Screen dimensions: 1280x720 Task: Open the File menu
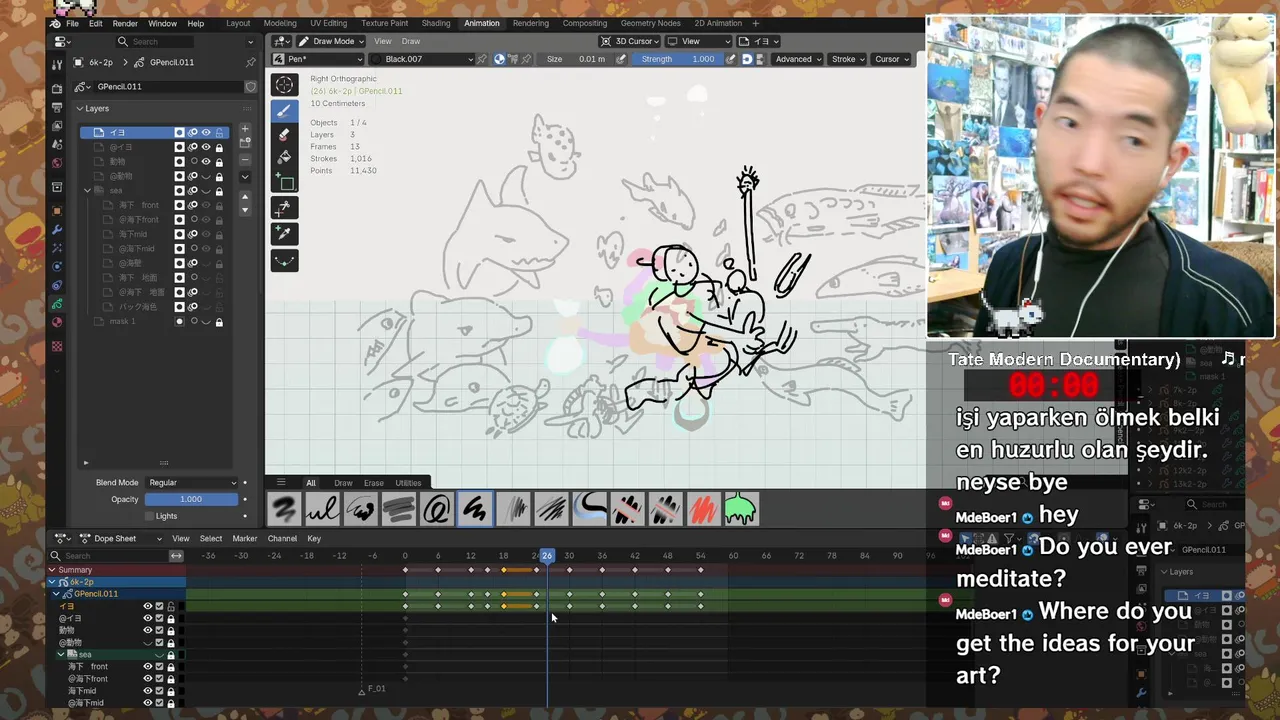pos(72,23)
